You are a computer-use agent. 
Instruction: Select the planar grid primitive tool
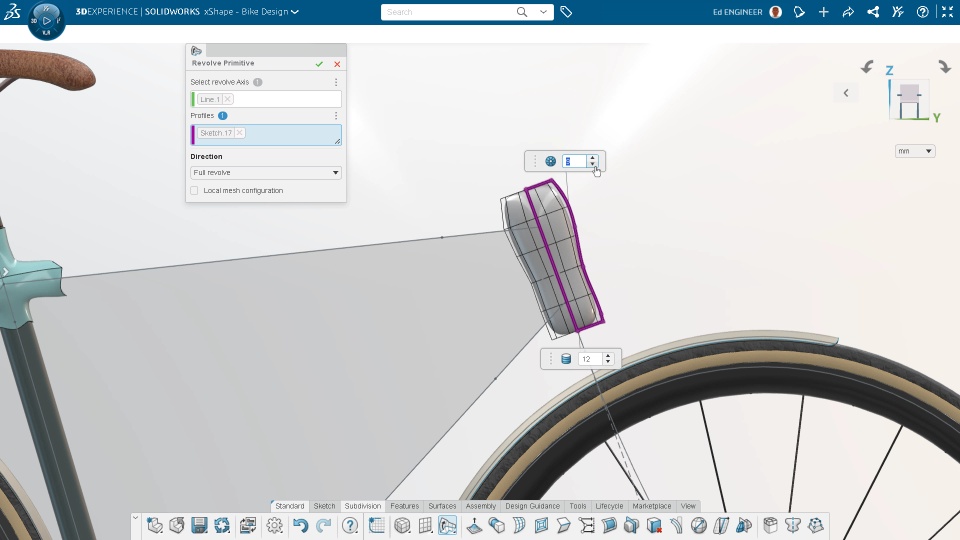pyautogui.click(x=425, y=525)
